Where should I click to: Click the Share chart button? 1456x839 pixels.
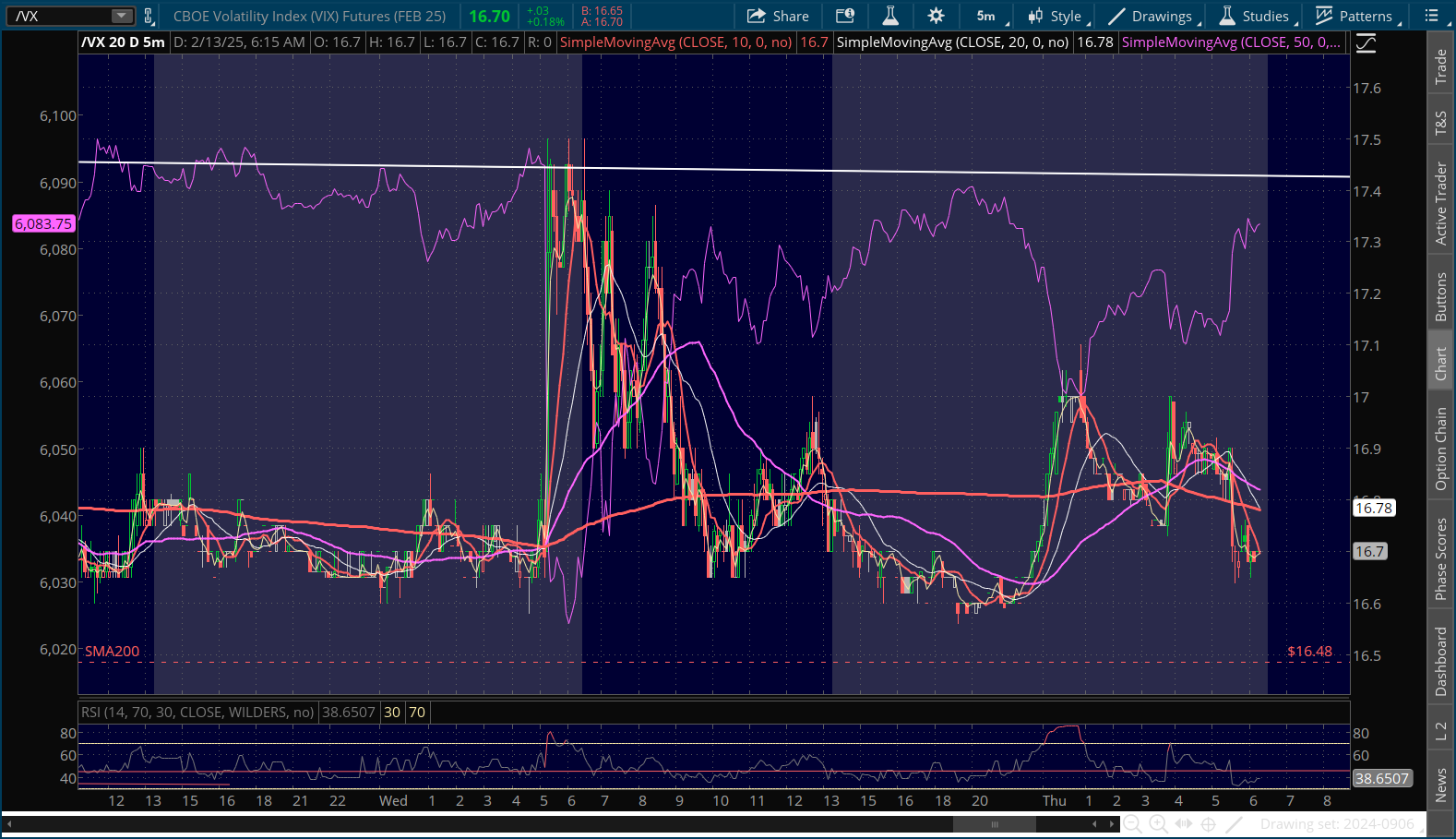coord(778,16)
